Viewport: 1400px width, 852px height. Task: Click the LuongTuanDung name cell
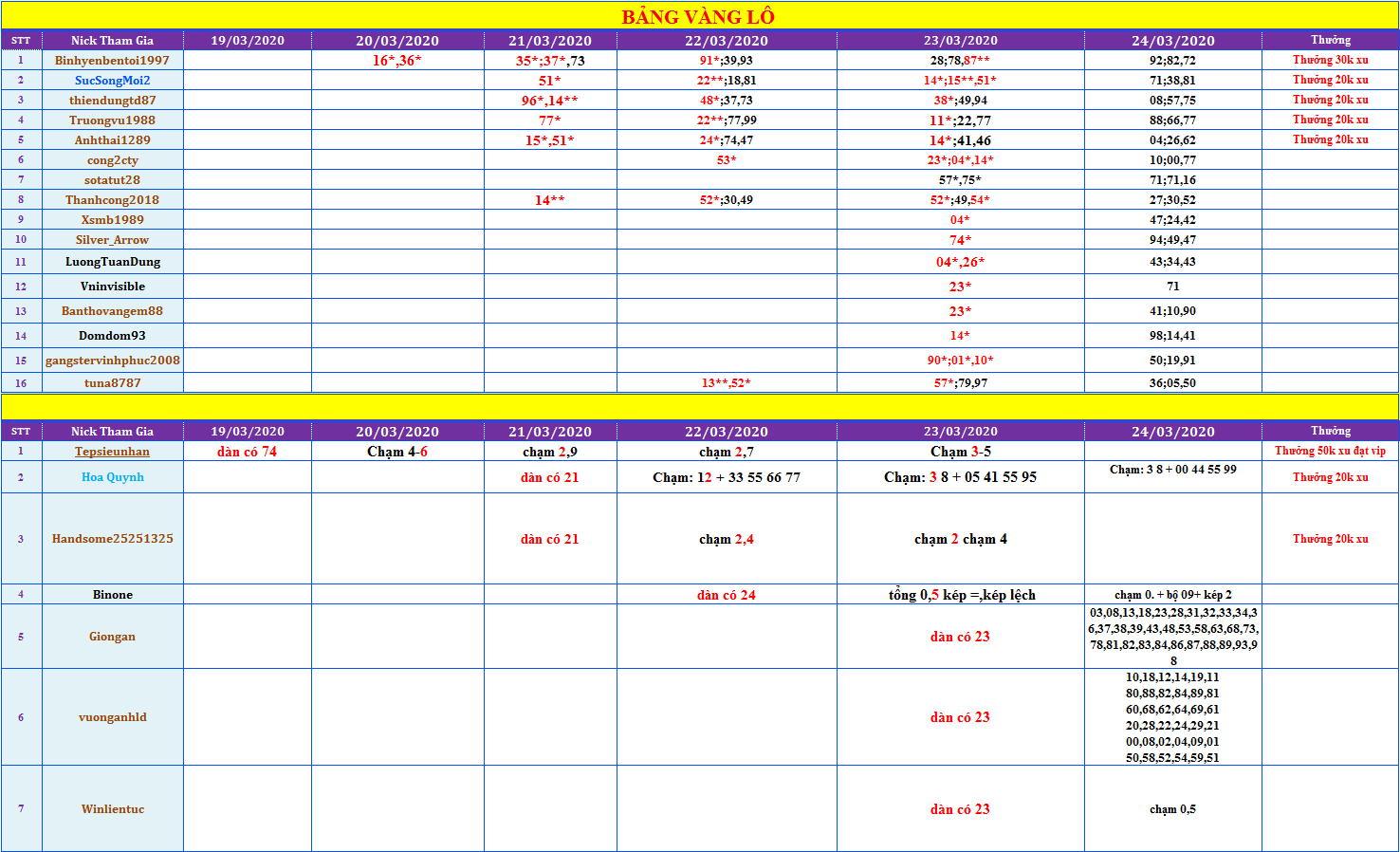(x=112, y=261)
